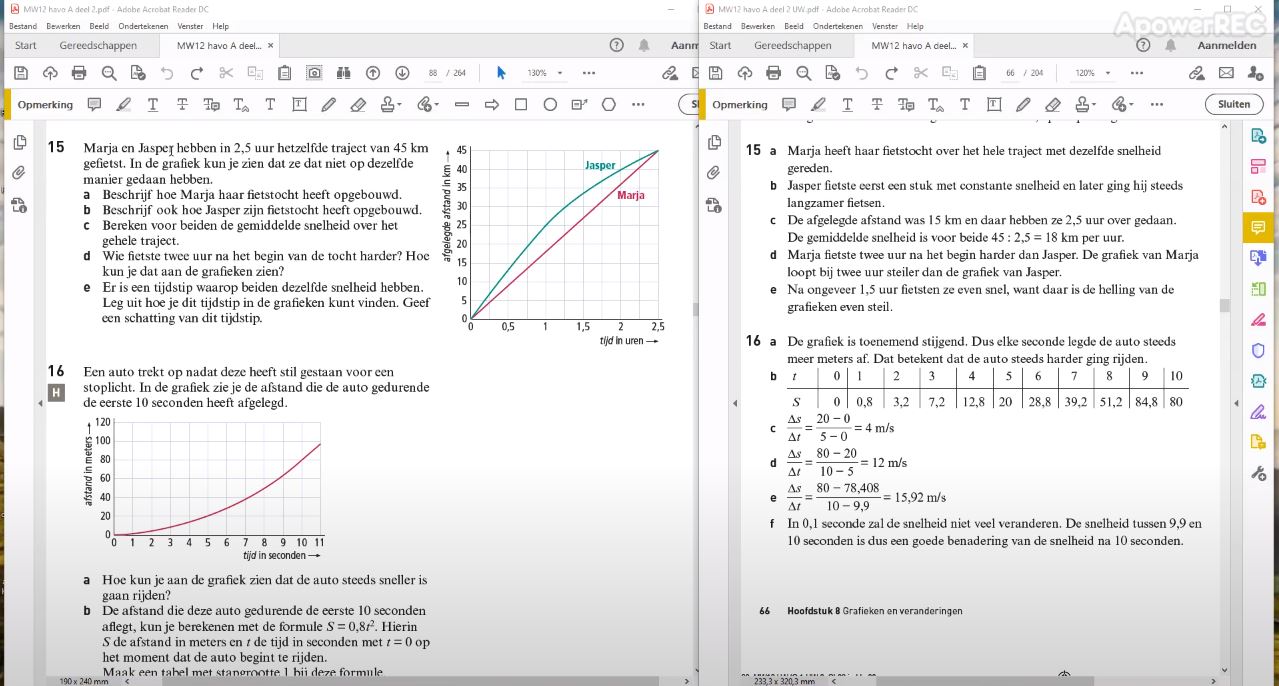Switch to Gereedschappen tab in left window
This screenshot has height=686, width=1279.
[x=98, y=45]
